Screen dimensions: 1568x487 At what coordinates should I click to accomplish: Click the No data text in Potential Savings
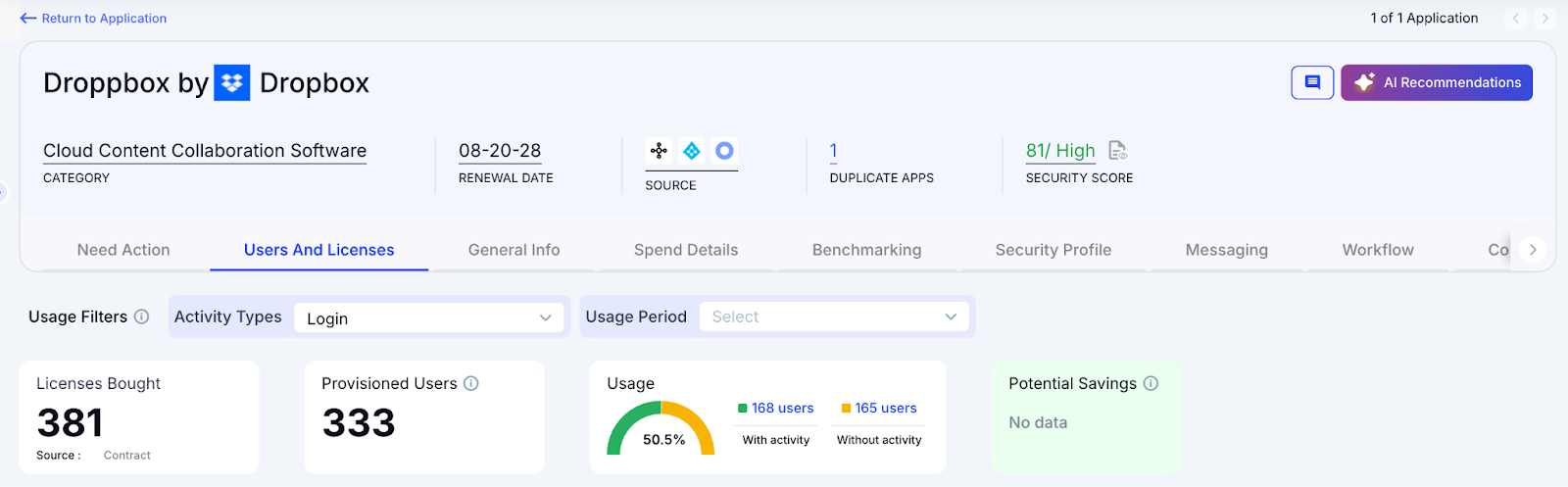pyautogui.click(x=1038, y=422)
